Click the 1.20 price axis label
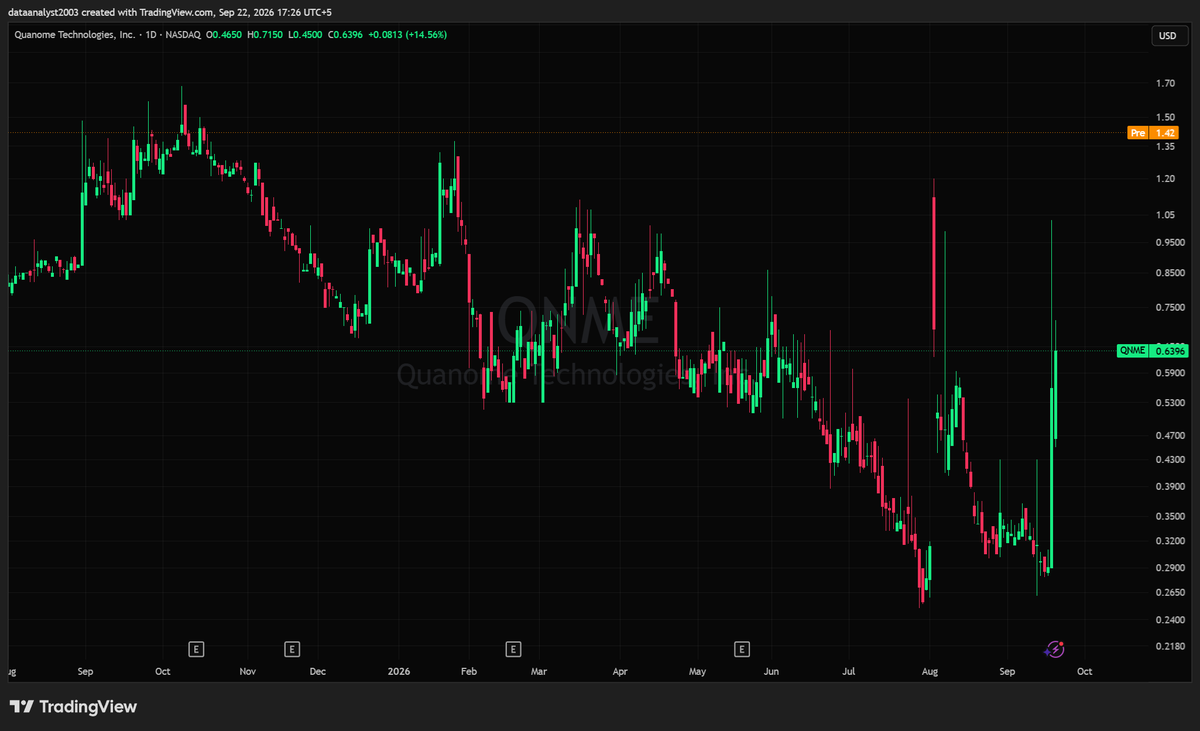 click(1165, 179)
